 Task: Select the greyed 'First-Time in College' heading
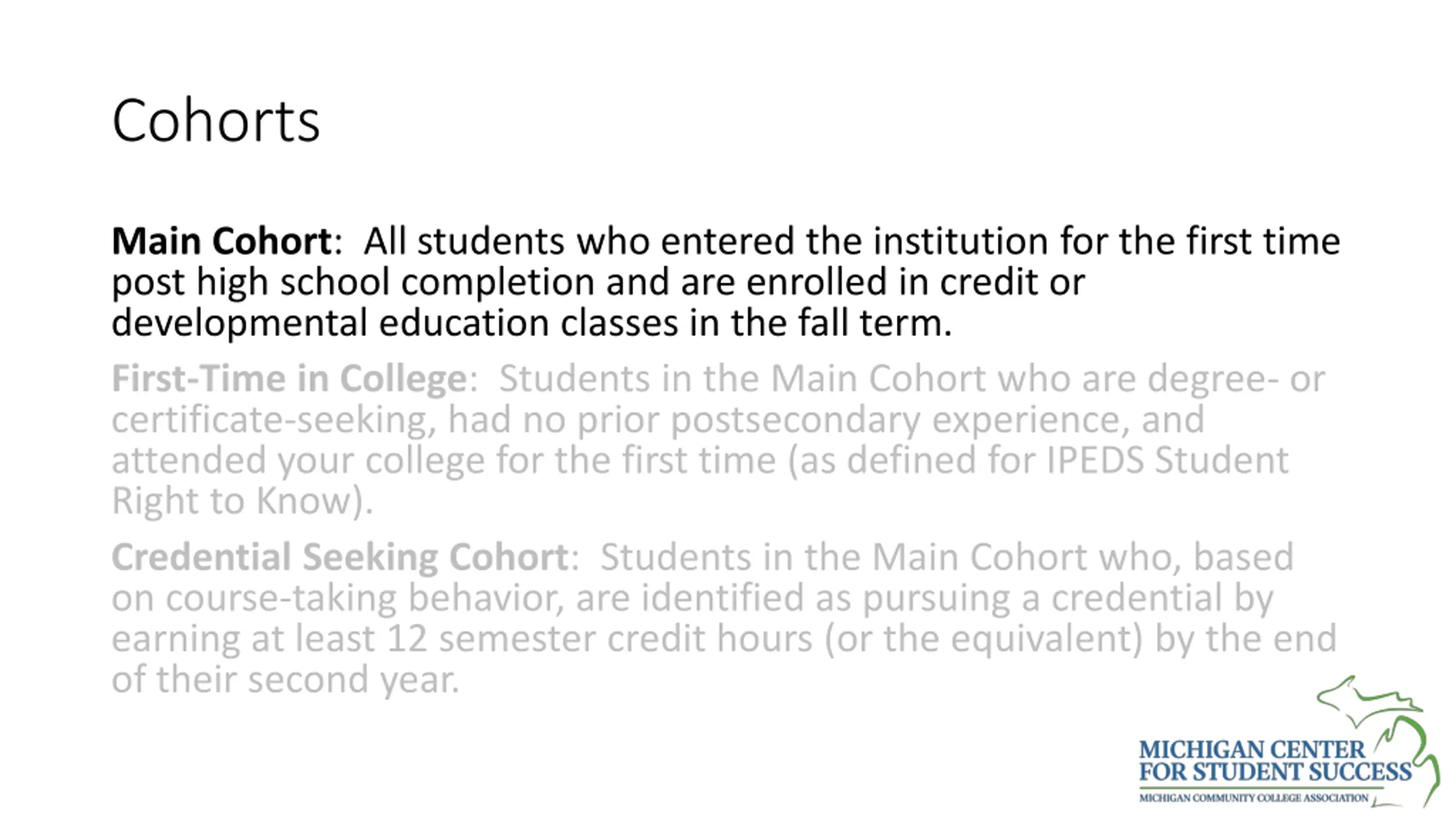click(x=289, y=379)
